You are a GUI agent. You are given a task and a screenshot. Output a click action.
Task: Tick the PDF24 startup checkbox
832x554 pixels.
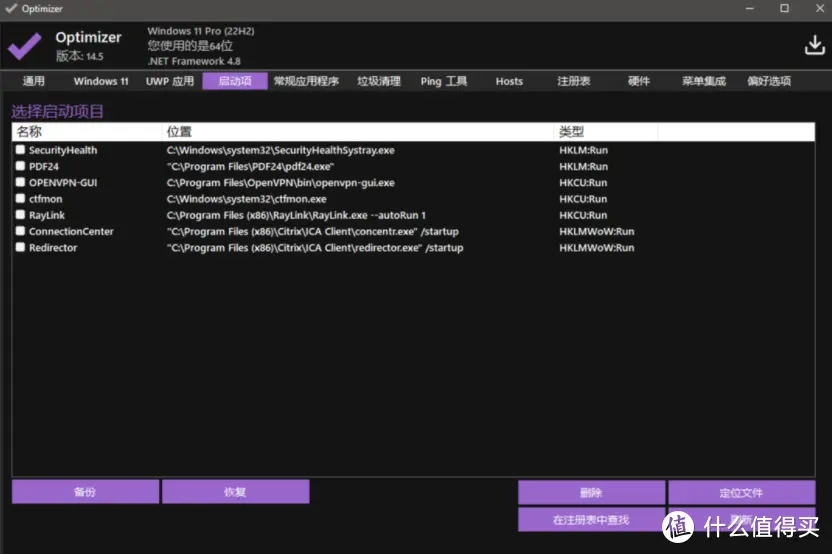click(x=20, y=166)
